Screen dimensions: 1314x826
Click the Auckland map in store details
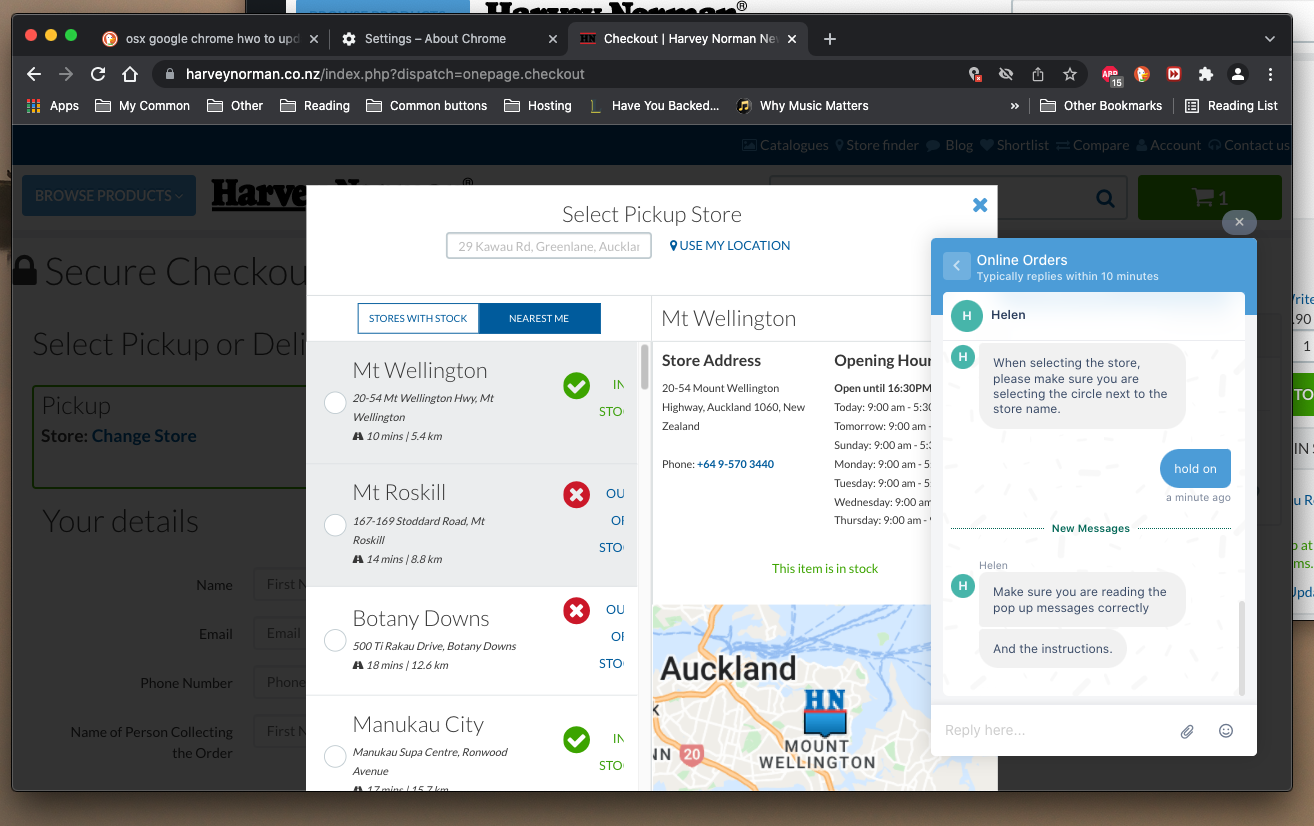point(791,697)
